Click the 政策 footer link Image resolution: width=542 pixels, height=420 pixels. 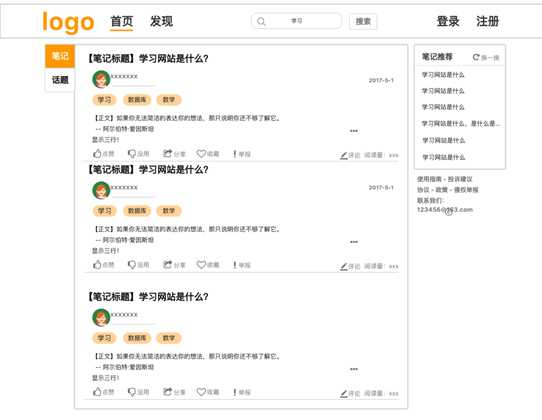click(441, 190)
